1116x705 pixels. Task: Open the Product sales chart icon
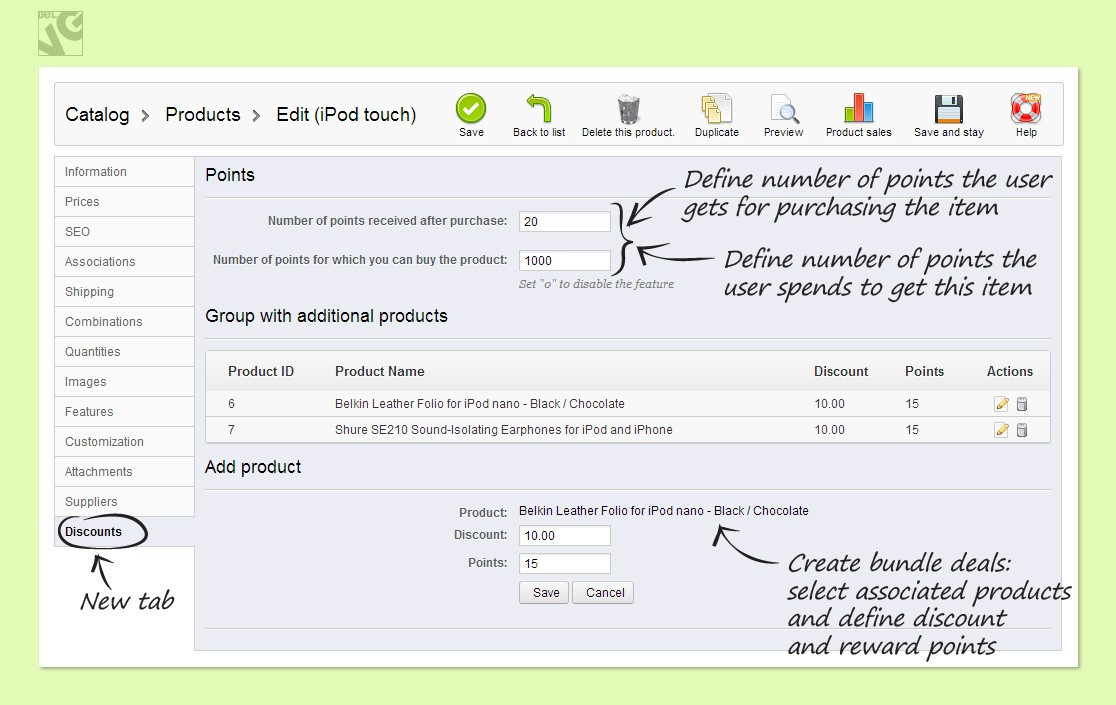[858, 108]
